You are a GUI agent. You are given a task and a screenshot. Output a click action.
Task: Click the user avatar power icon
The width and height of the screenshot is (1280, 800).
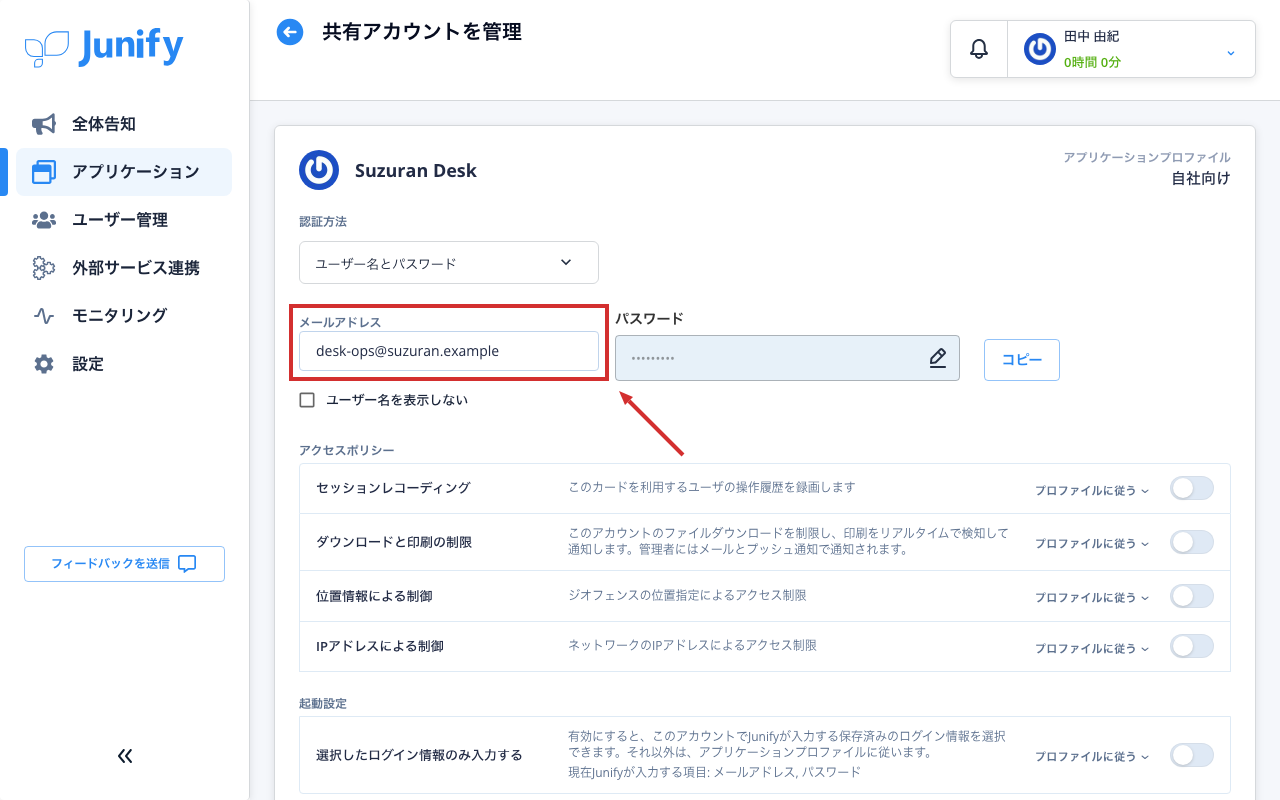(x=1040, y=49)
